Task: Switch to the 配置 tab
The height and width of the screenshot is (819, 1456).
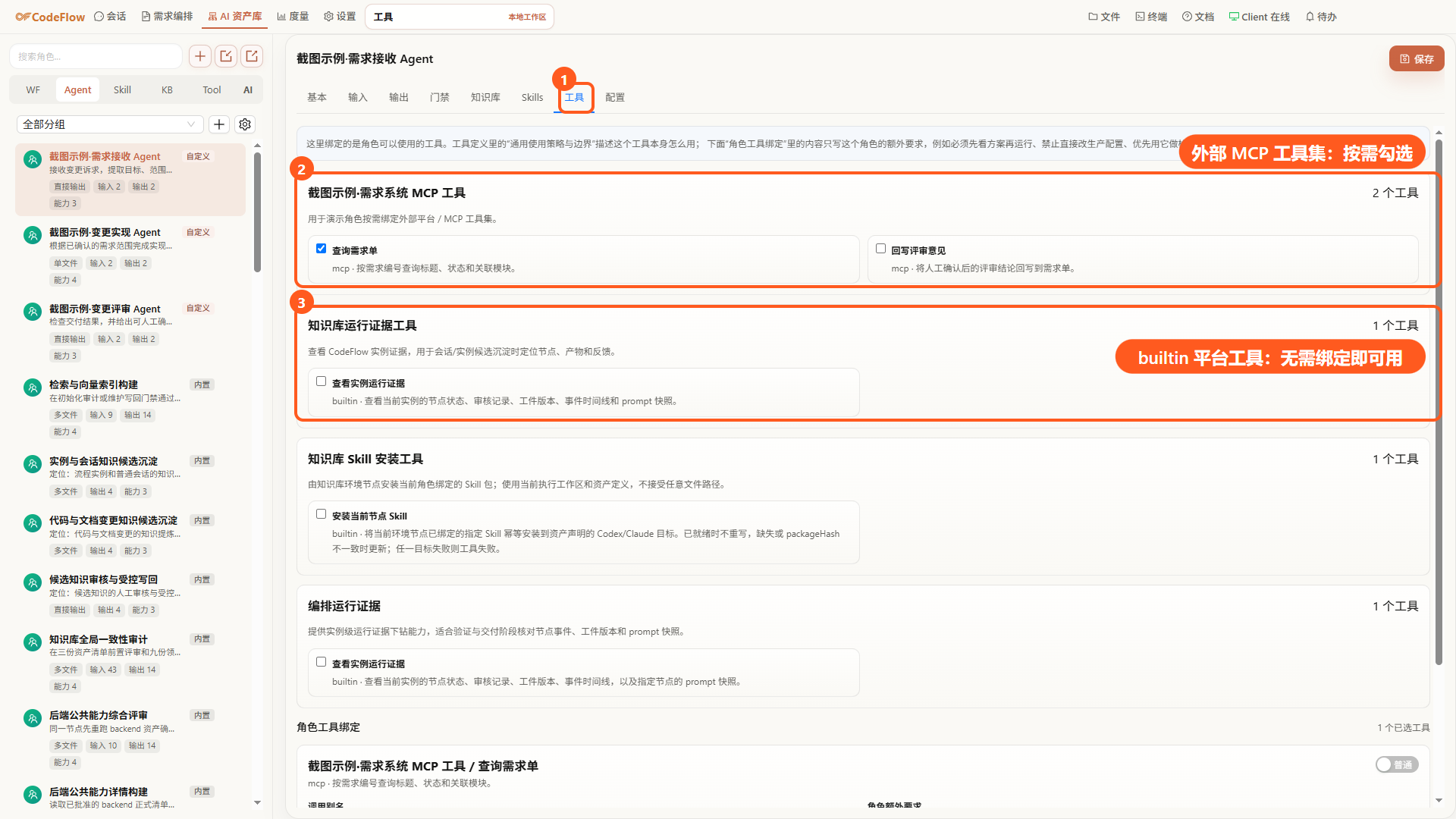Action: 615,97
